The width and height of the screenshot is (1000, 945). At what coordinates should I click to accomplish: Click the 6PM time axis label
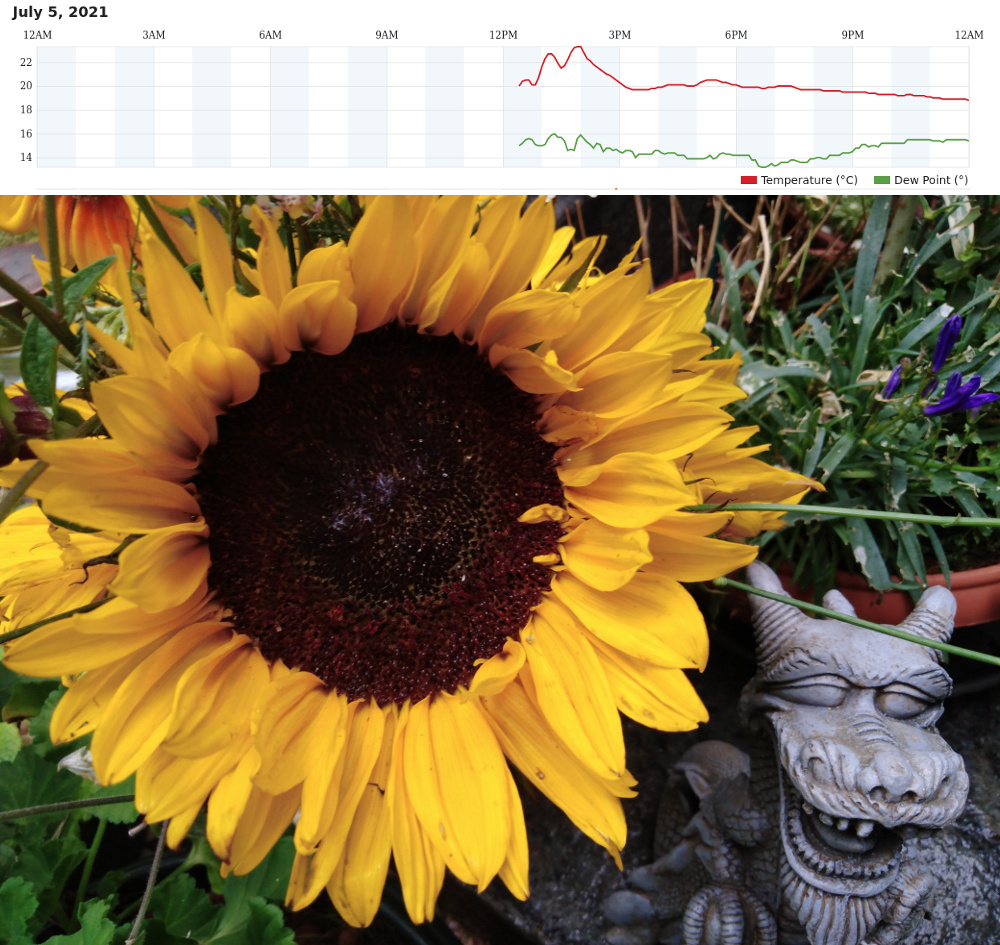pyautogui.click(x=736, y=35)
